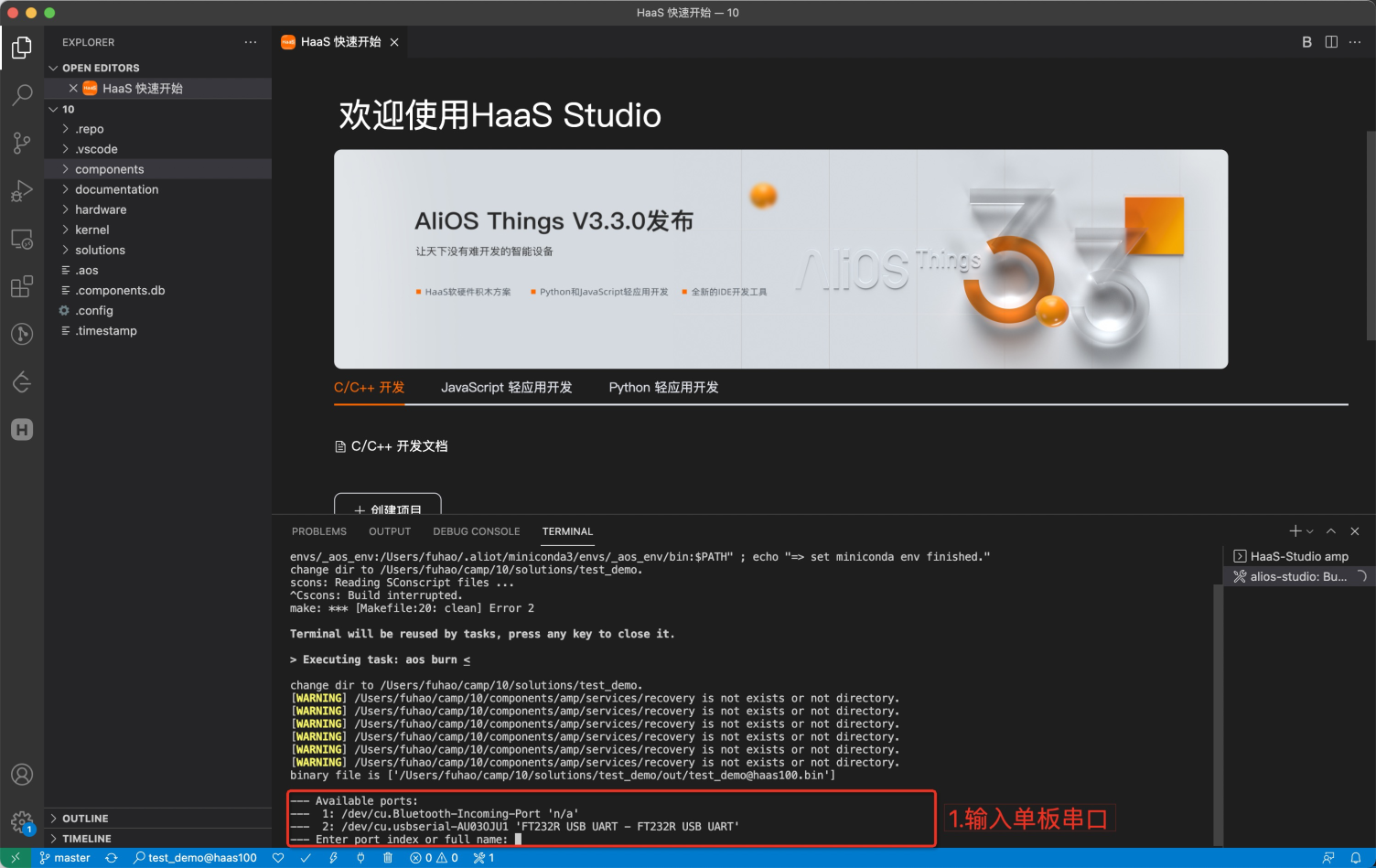This screenshot has width=1376, height=868.
Task: Click the AliOS Things V3.3.0 banner
Action: 780,259
